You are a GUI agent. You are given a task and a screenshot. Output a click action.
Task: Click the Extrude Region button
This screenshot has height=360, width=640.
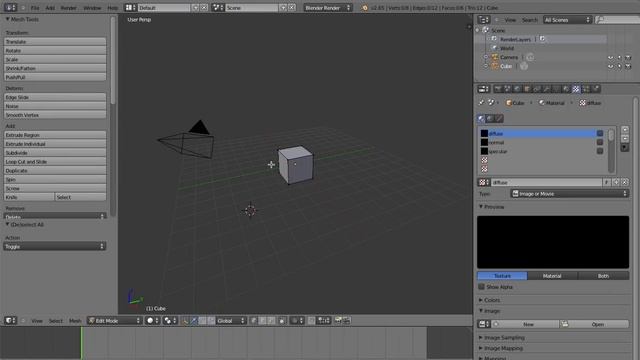[55, 135]
